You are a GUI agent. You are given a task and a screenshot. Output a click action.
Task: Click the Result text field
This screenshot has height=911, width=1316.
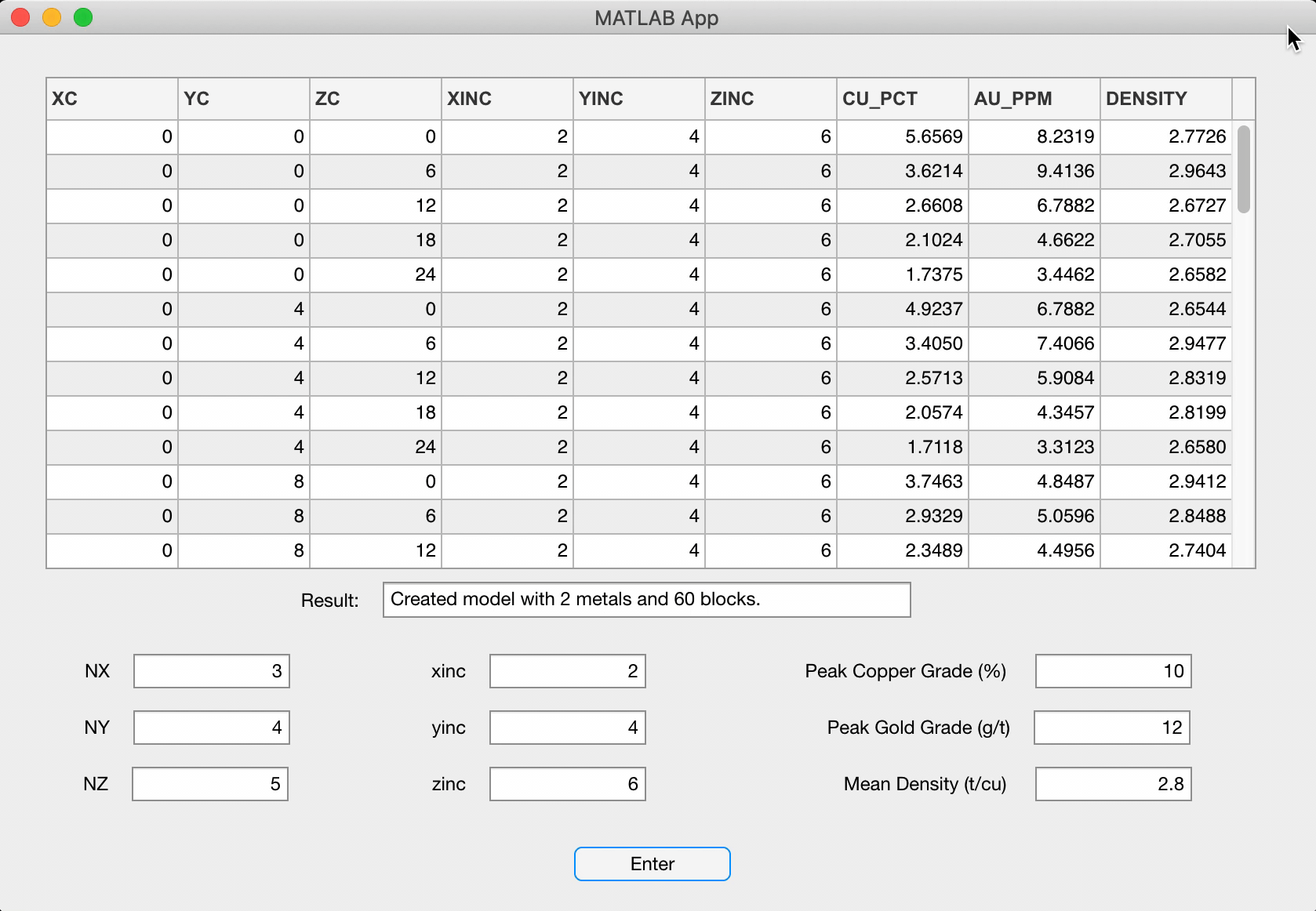[646, 600]
